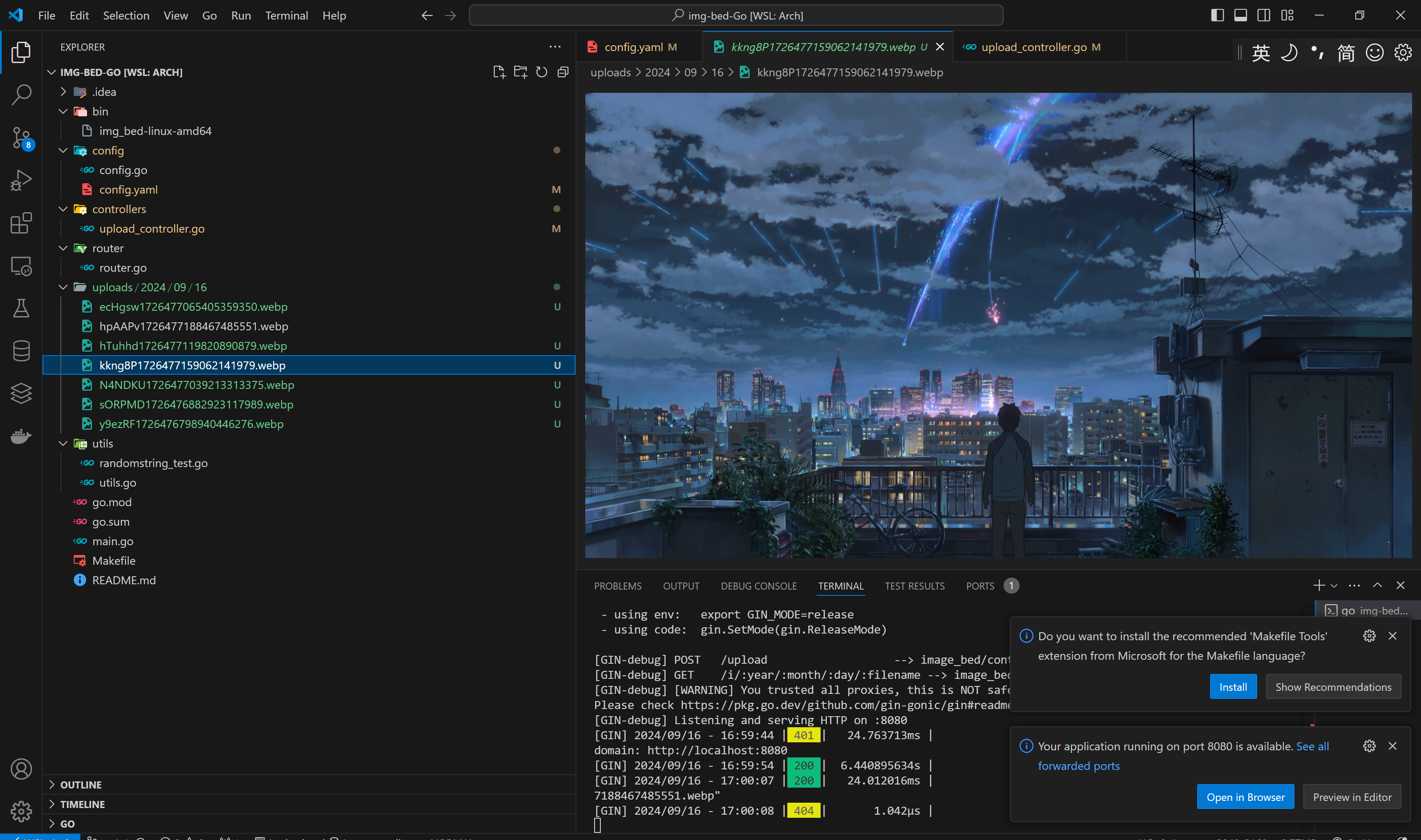The image size is (1421, 840).
Task: Open main.go in the explorer
Action: pos(113,541)
